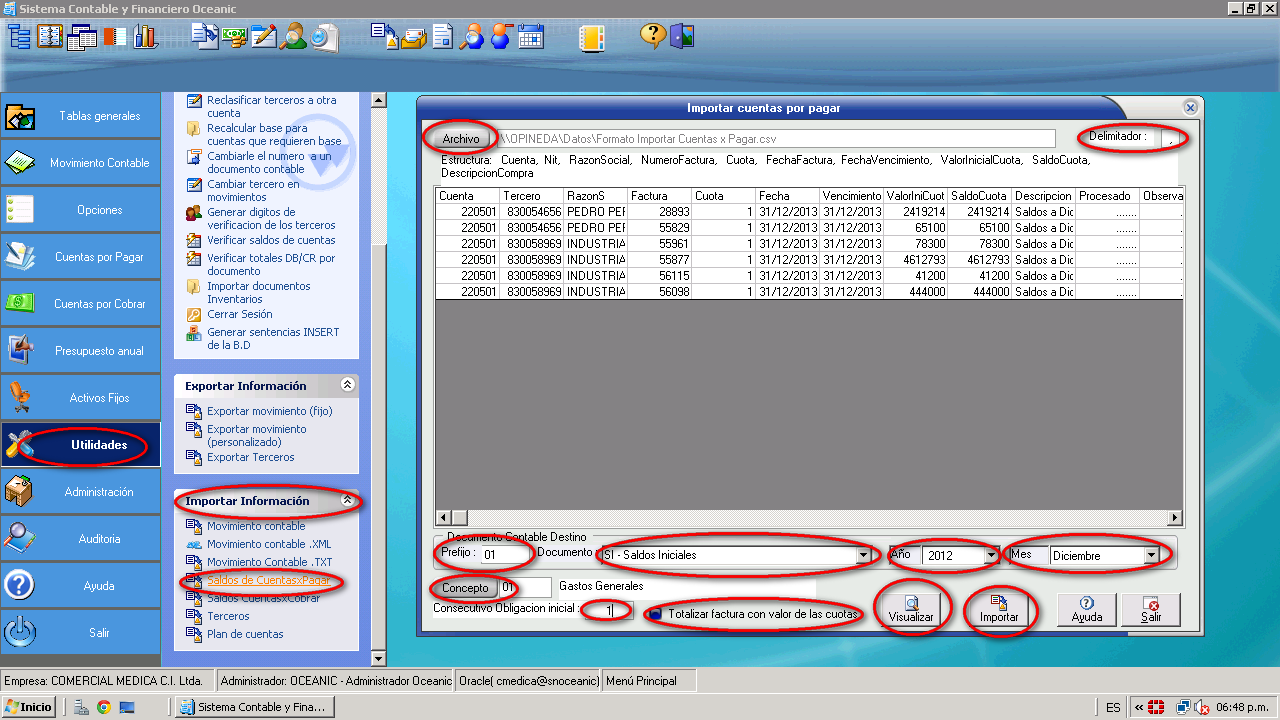The height and width of the screenshot is (720, 1280).
Task: Open the yellow notebook toolbar icon
Action: pyautogui.click(x=592, y=37)
